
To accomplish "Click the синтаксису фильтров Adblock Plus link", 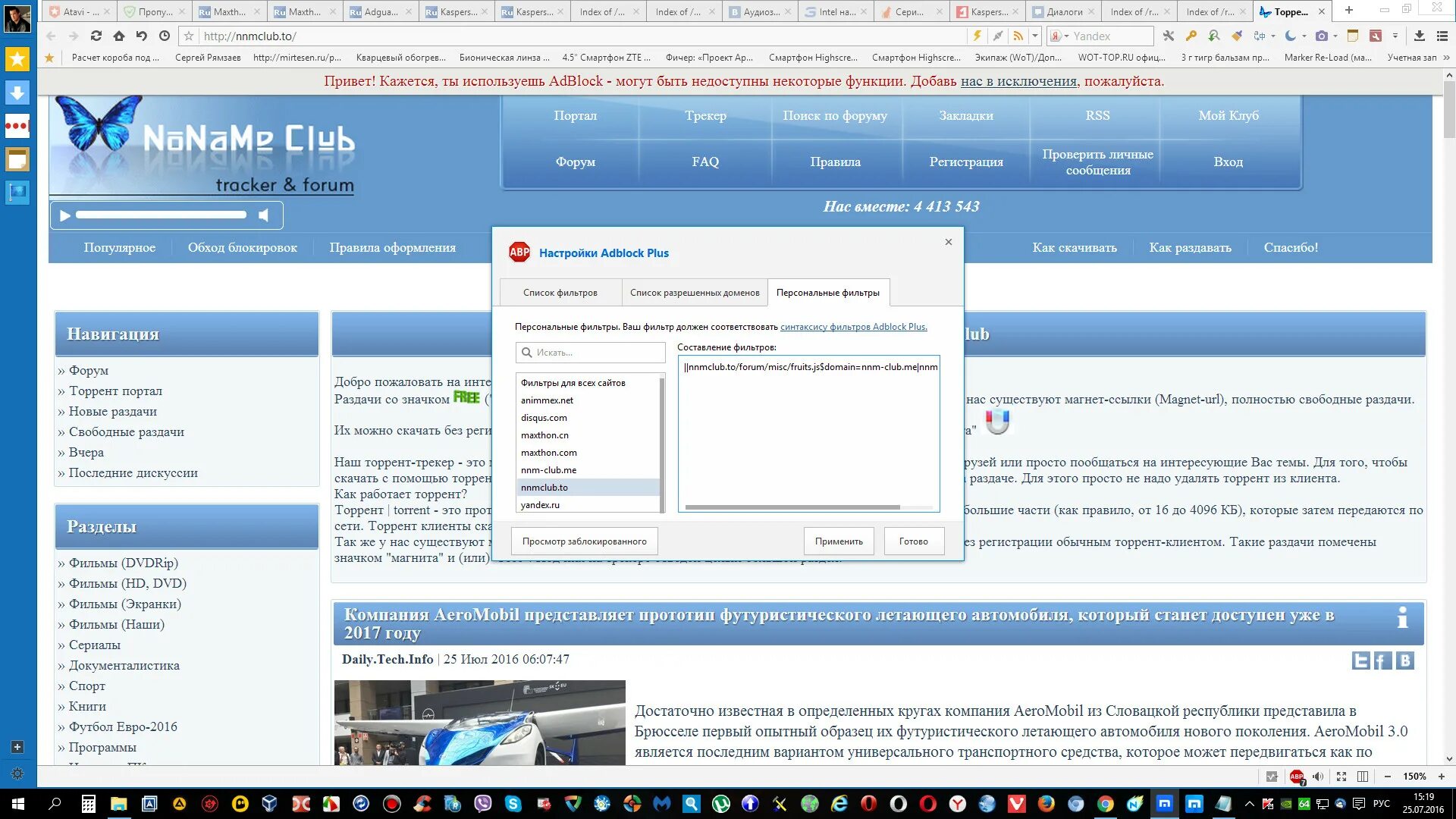I will click(x=853, y=326).
